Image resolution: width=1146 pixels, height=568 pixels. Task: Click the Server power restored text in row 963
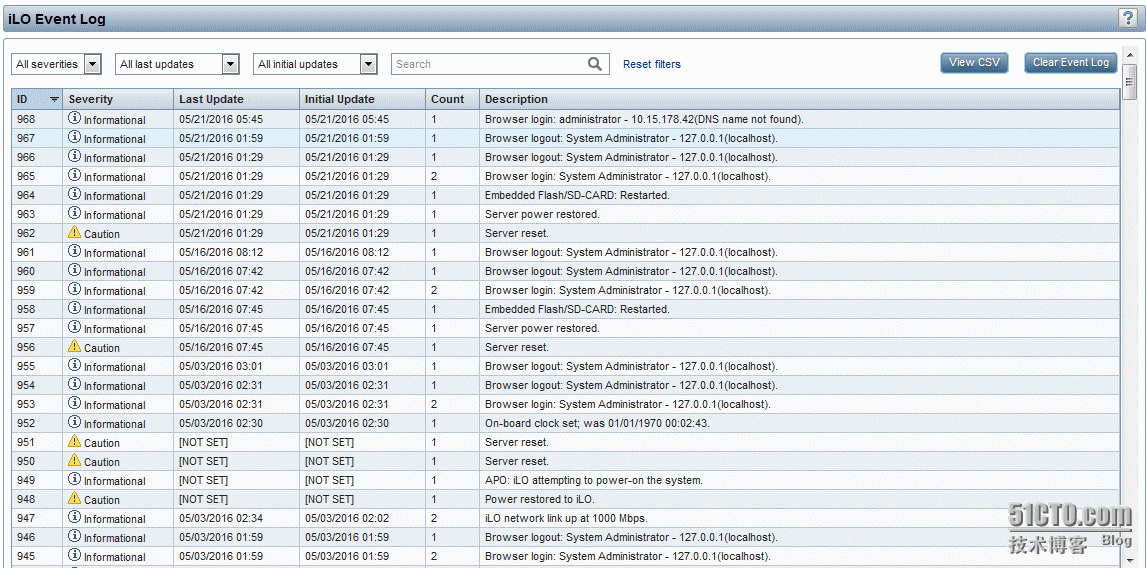(x=542, y=214)
